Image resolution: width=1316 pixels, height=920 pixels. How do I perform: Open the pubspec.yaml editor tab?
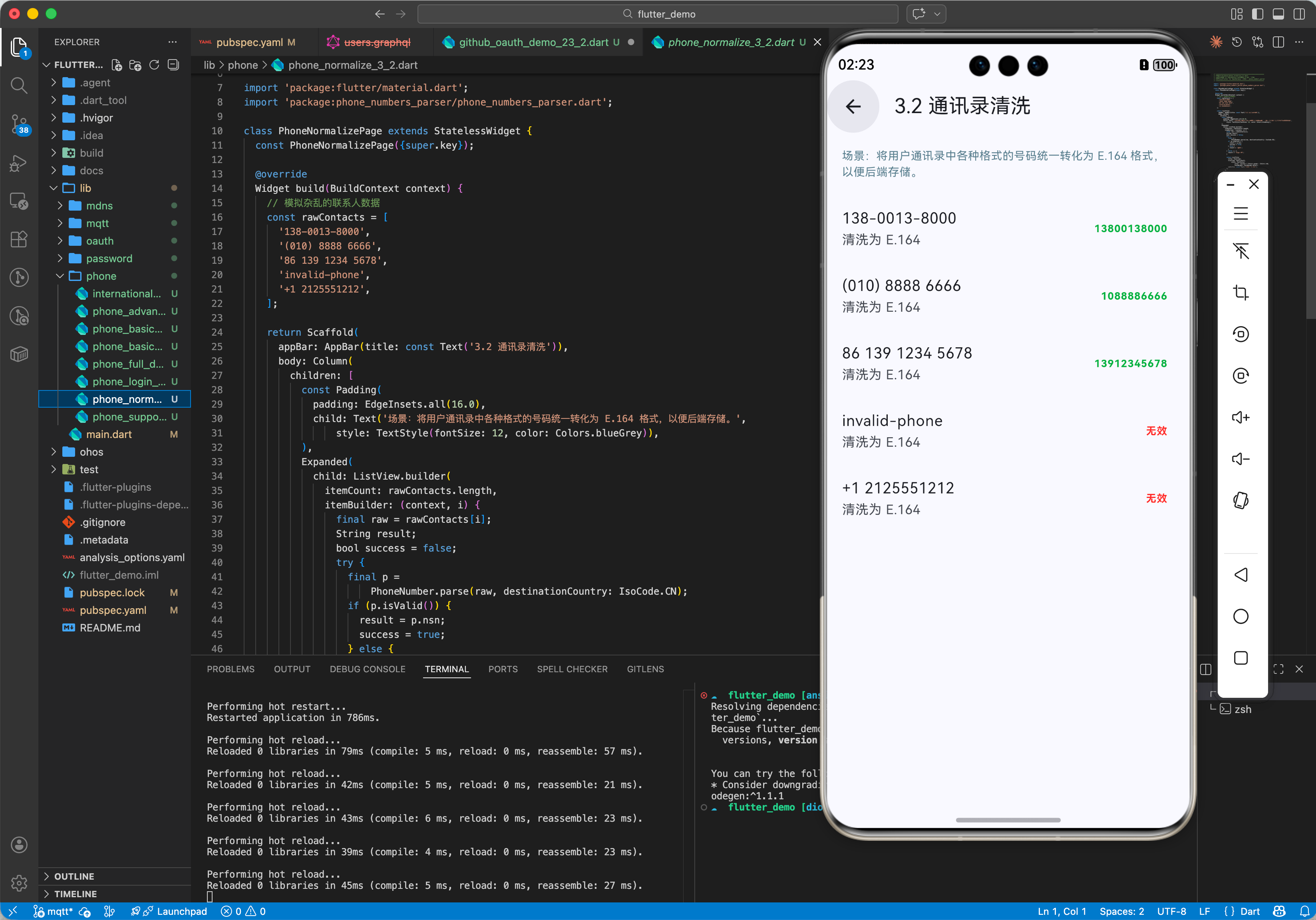click(x=249, y=42)
